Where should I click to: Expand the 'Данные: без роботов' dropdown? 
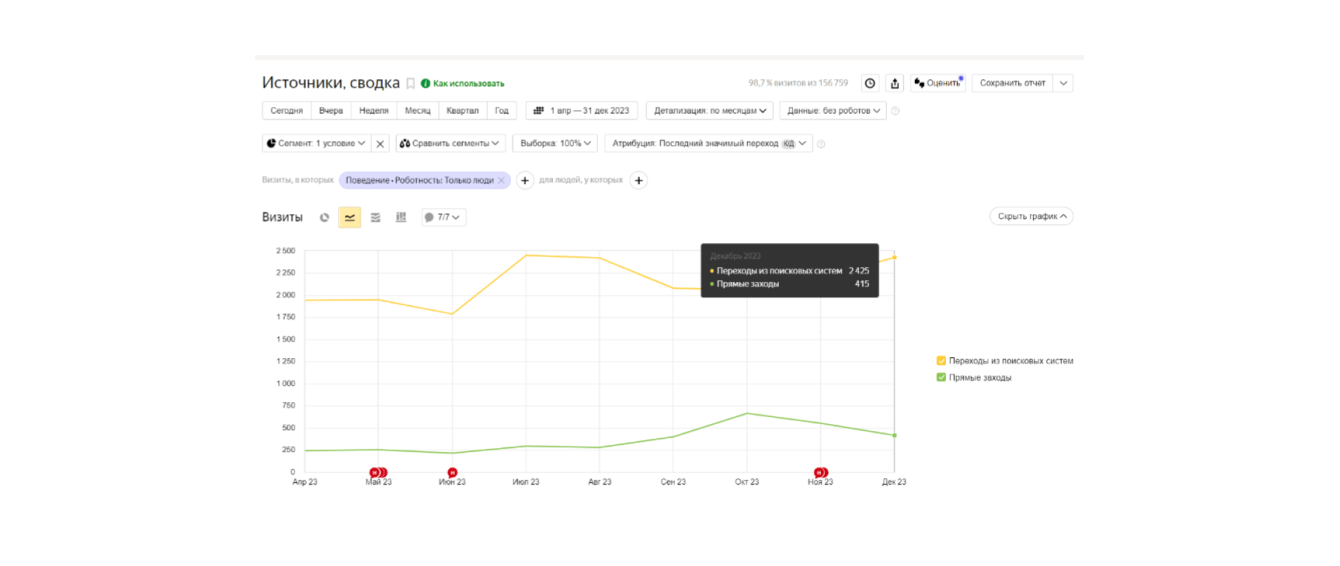click(x=832, y=111)
